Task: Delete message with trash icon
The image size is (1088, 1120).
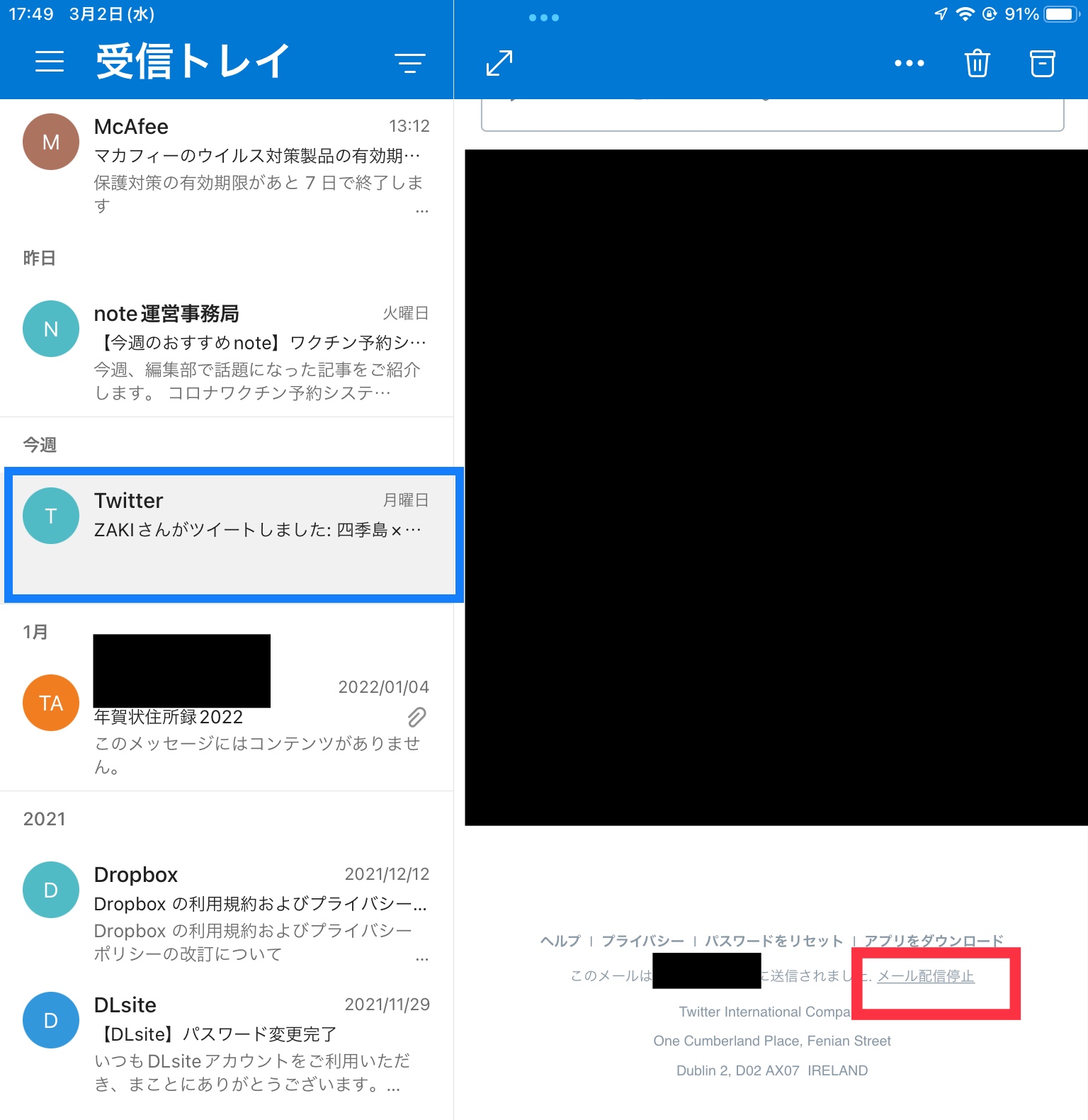Action: tap(977, 63)
